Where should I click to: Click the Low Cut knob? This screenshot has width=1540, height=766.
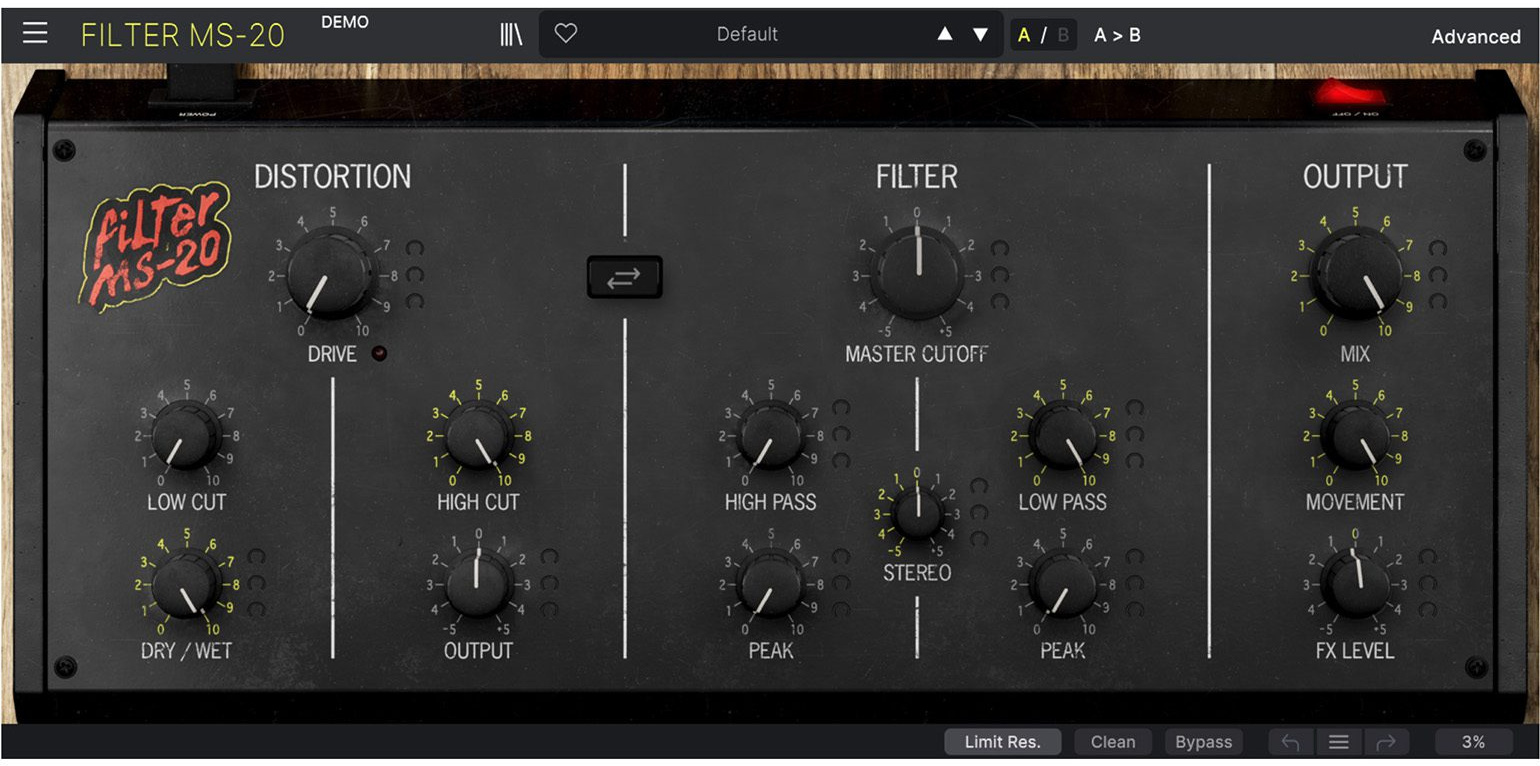click(186, 435)
